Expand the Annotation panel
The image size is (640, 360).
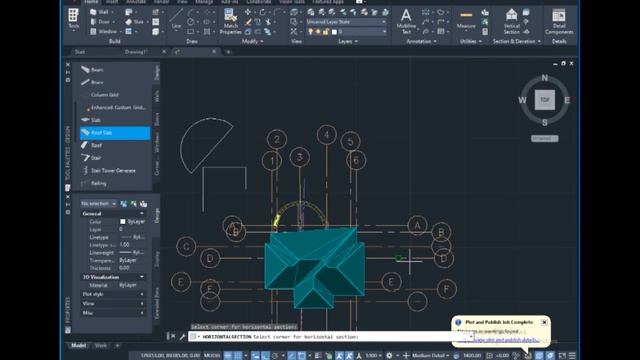click(x=421, y=41)
